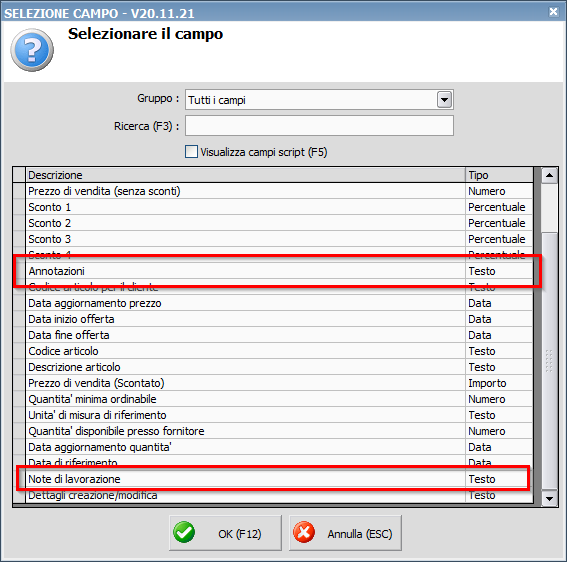Image resolution: width=567 pixels, height=562 pixels.
Task: Click the green checkmark OK icon
Action: click(184, 532)
